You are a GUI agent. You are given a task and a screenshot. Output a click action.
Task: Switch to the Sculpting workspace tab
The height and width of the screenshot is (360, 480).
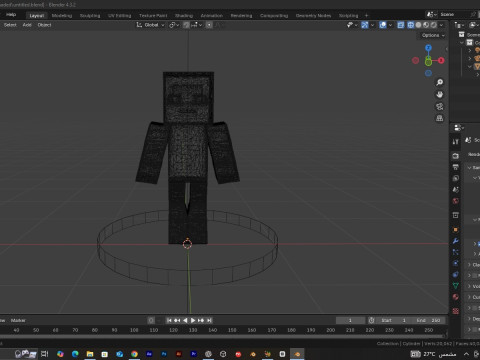point(90,16)
